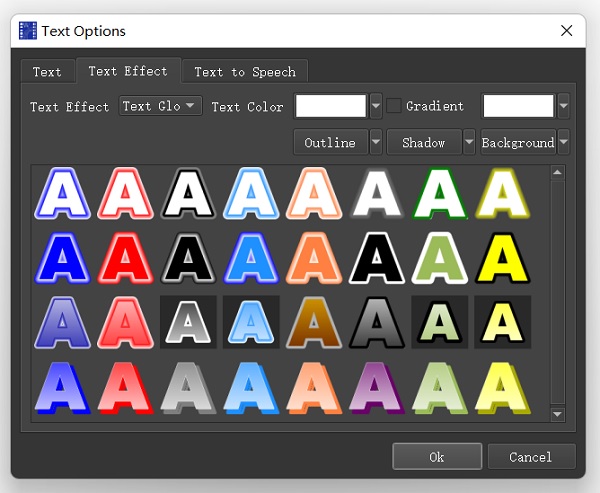Choose the purple 3D shadow A preset
Image resolution: width=600 pixels, height=493 pixels.
coord(377,388)
